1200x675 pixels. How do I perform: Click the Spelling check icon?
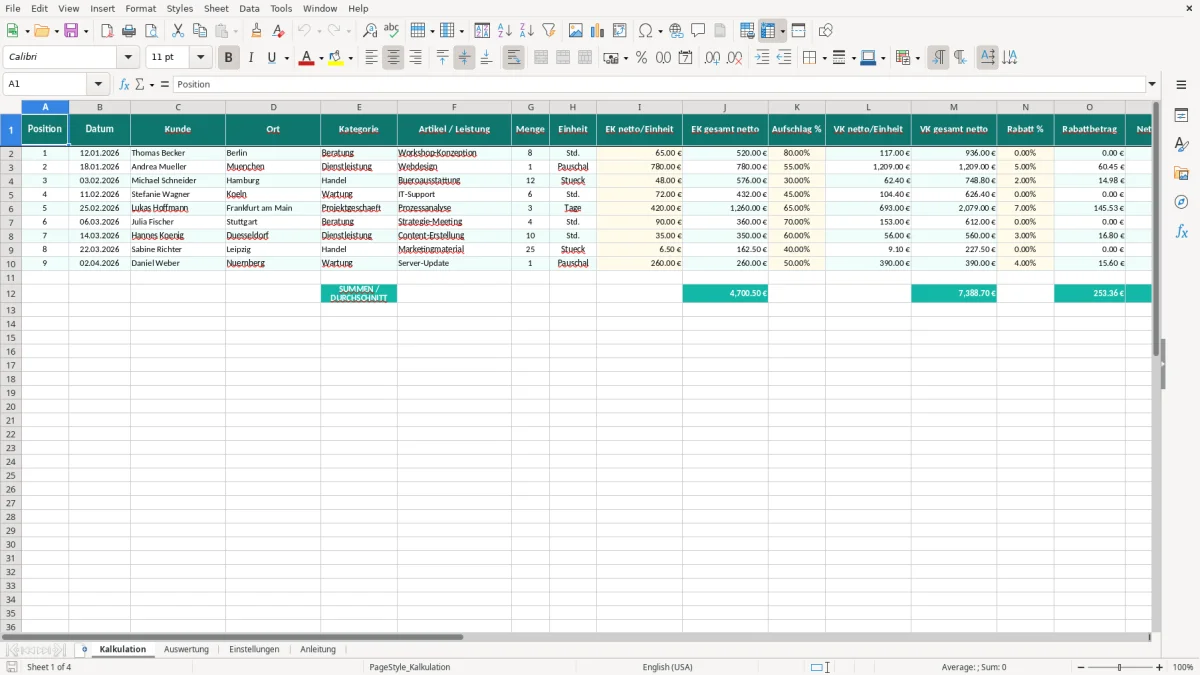[392, 31]
